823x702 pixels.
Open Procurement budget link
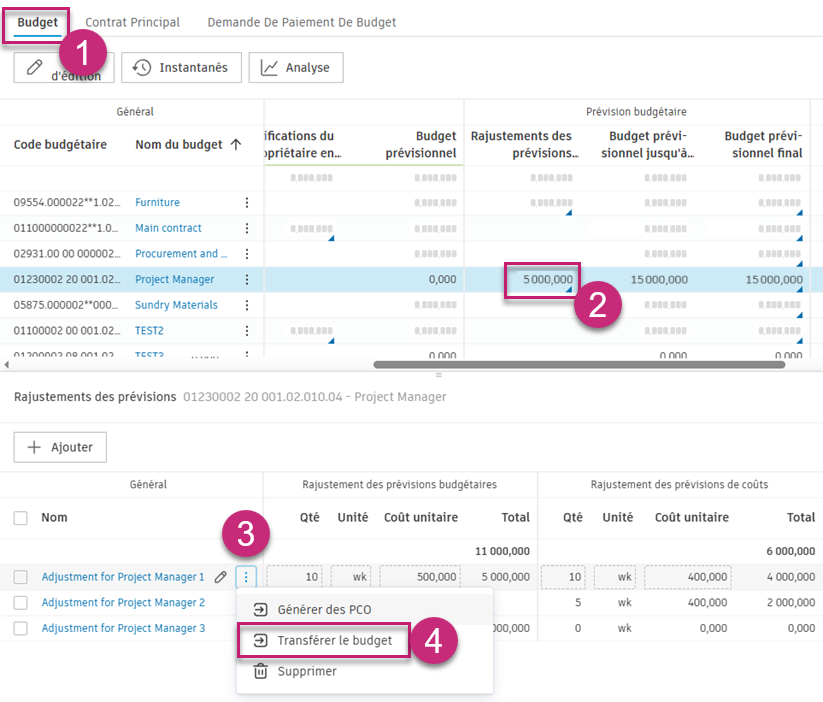click(181, 254)
